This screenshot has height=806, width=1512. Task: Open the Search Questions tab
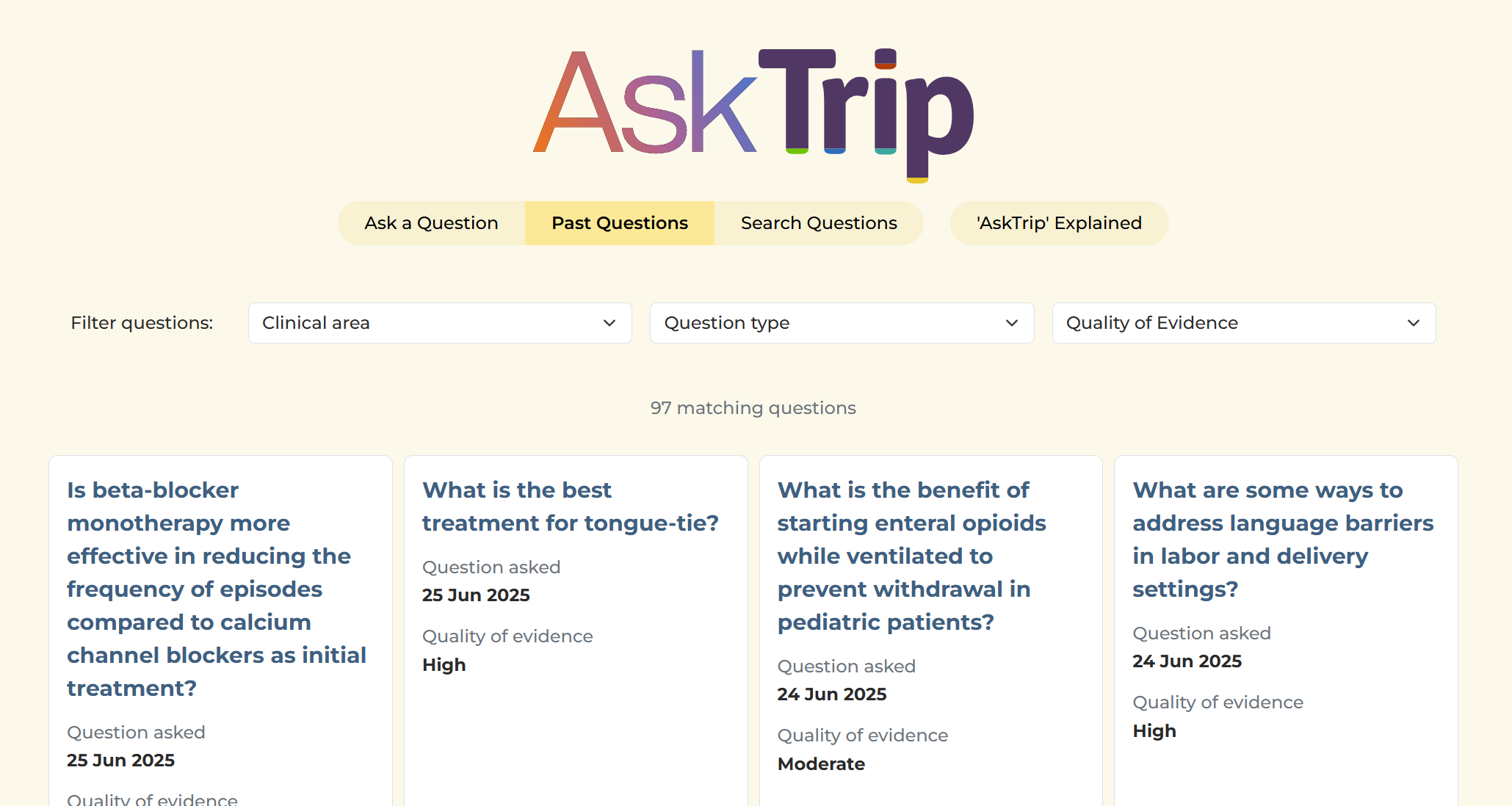[818, 222]
